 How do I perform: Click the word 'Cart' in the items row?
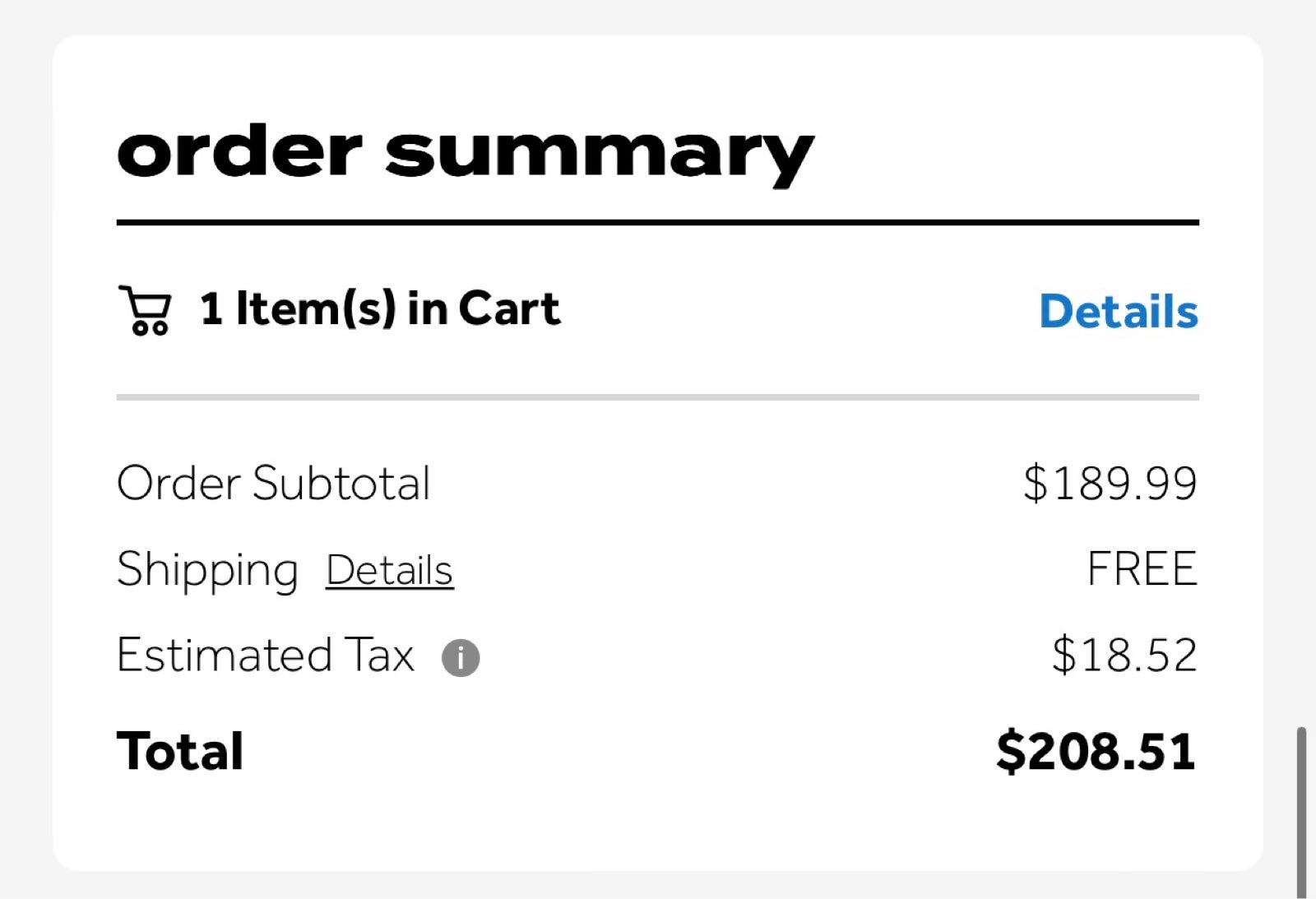[510, 309]
